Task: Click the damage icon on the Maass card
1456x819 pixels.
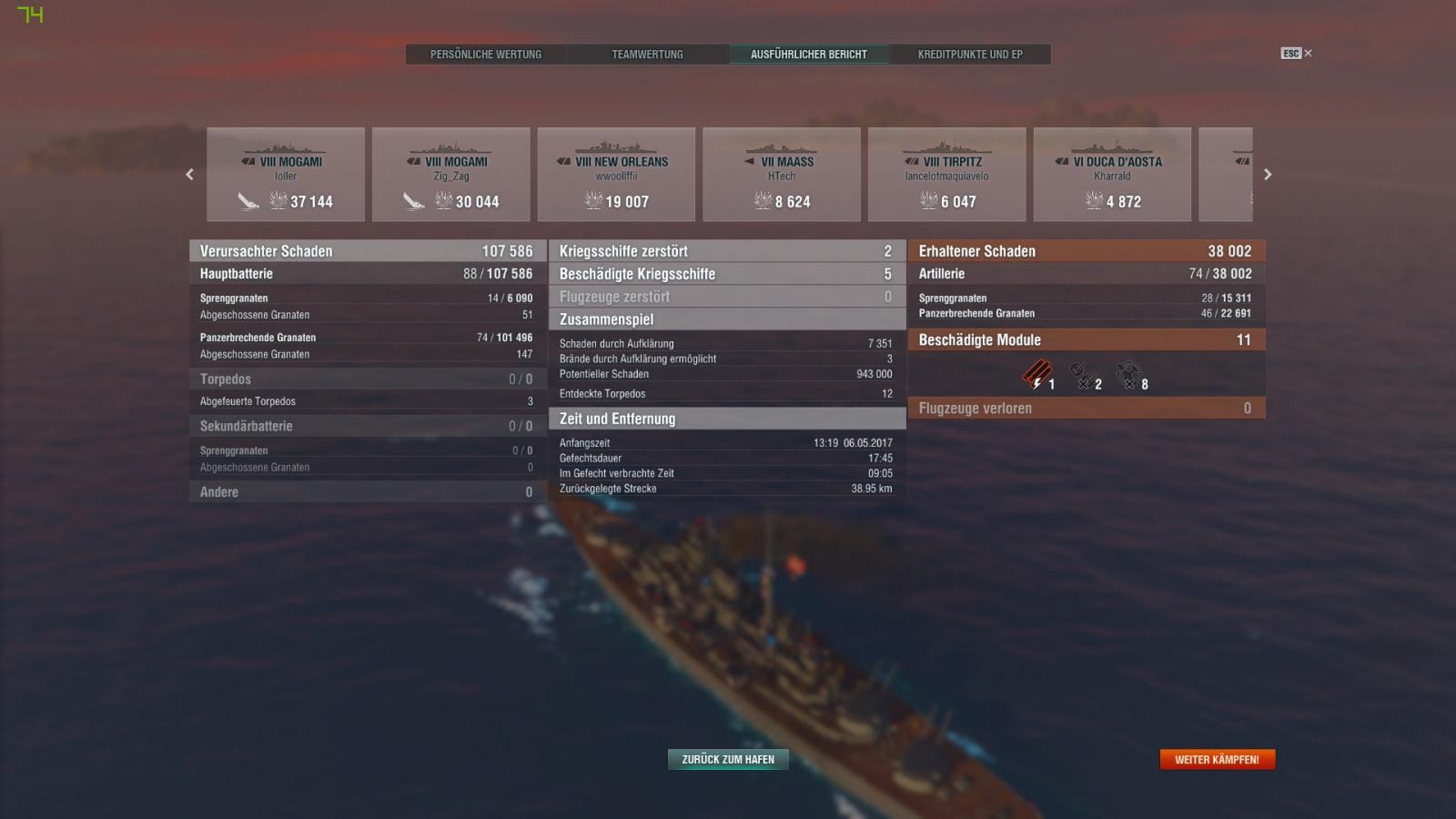Action: [763, 200]
